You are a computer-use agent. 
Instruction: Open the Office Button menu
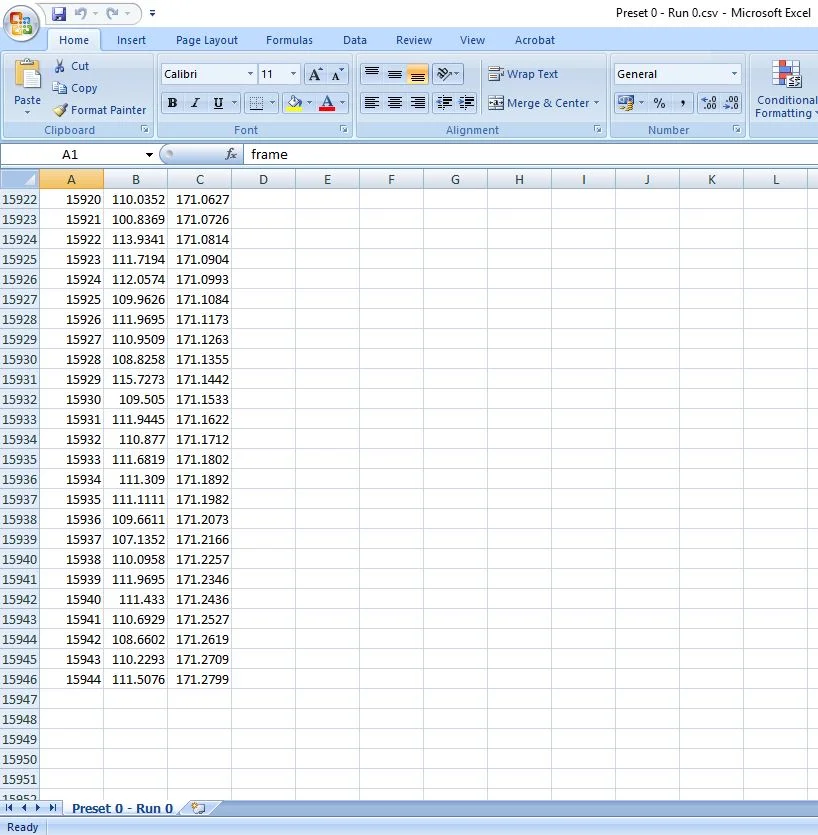tap(21, 23)
